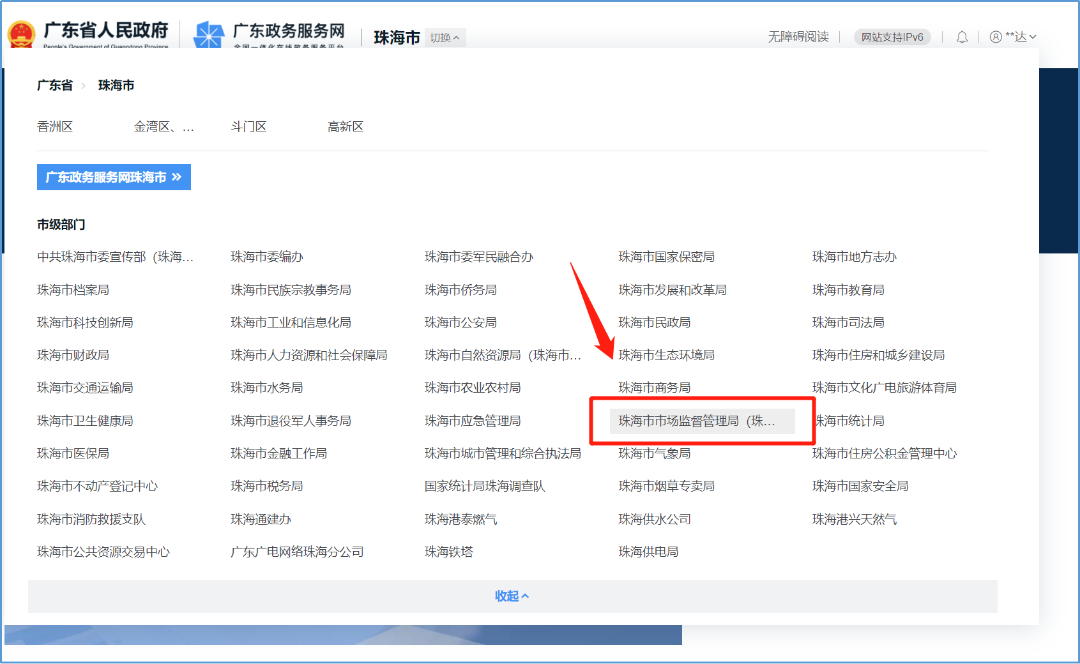This screenshot has height=664, width=1080.
Task: Click the user avatar icon
Action: 995,37
